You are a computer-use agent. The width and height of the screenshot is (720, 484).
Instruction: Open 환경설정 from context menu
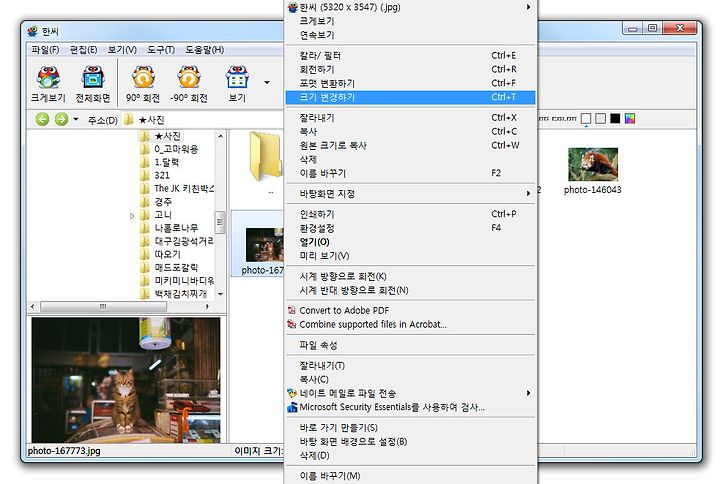point(410,228)
